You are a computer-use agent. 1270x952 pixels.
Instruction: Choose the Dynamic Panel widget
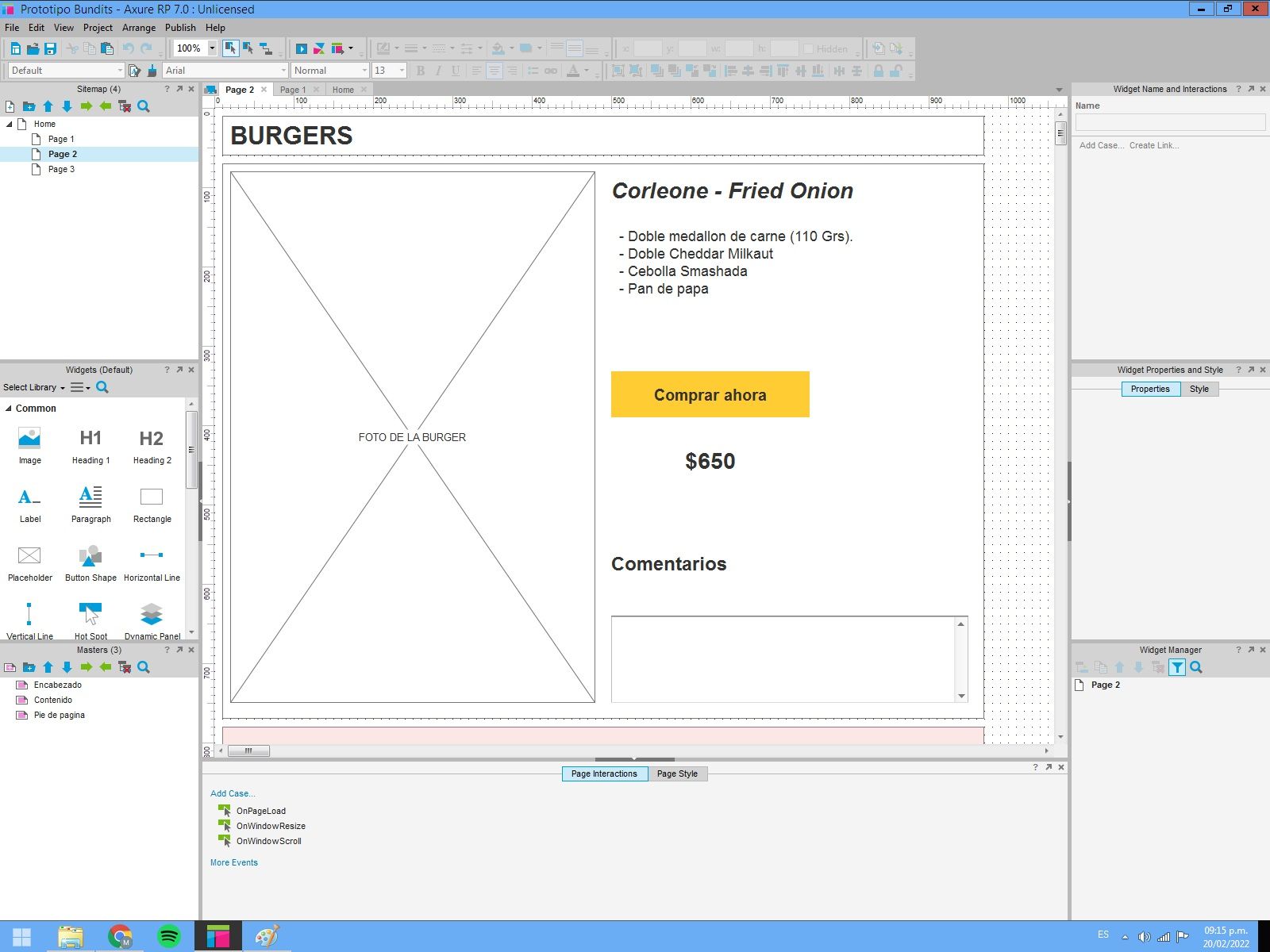pos(152,622)
